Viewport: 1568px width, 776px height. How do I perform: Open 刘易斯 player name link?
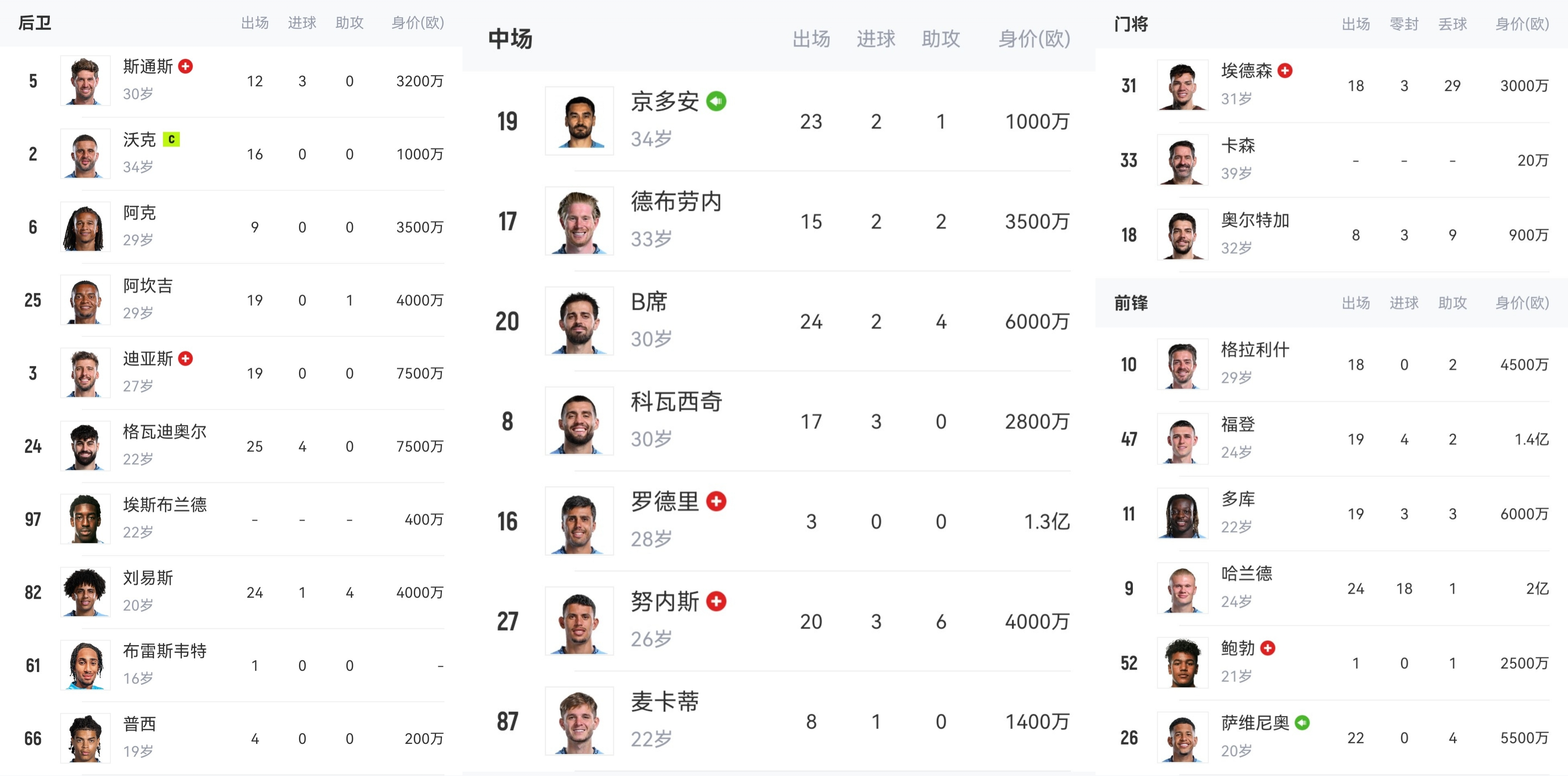tap(148, 578)
